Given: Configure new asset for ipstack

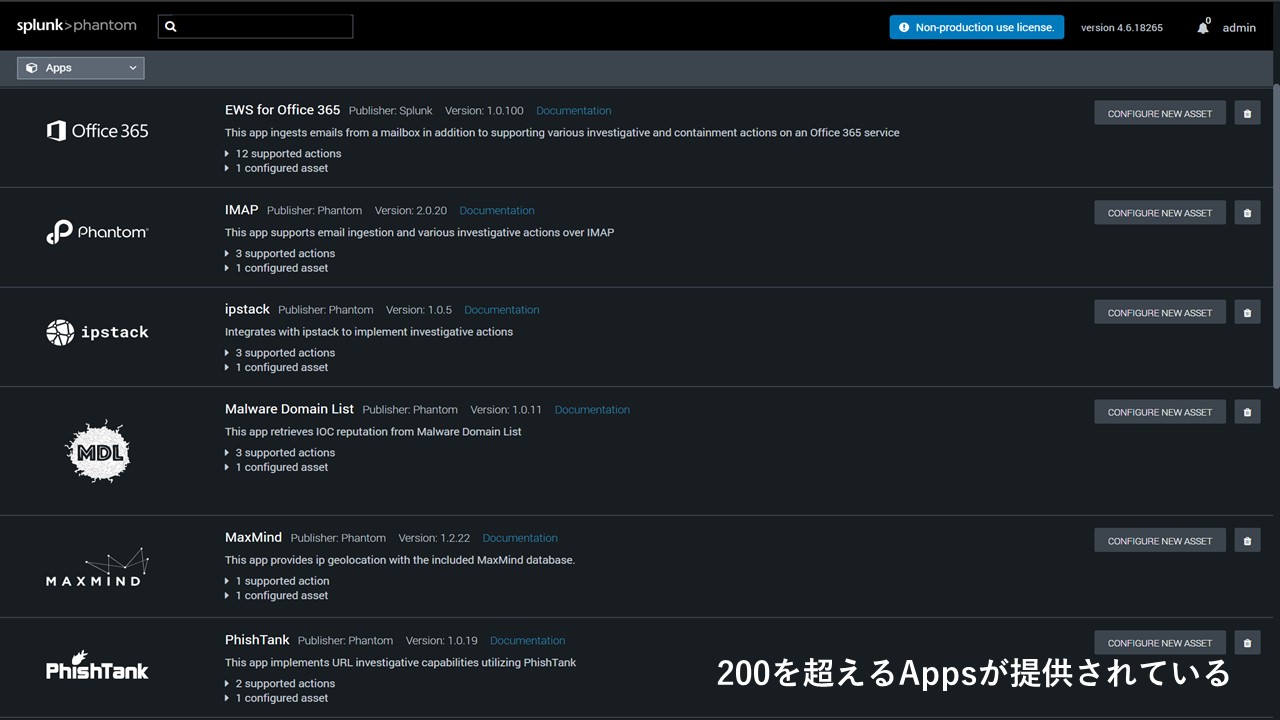Looking at the screenshot, I should pyautogui.click(x=1160, y=312).
